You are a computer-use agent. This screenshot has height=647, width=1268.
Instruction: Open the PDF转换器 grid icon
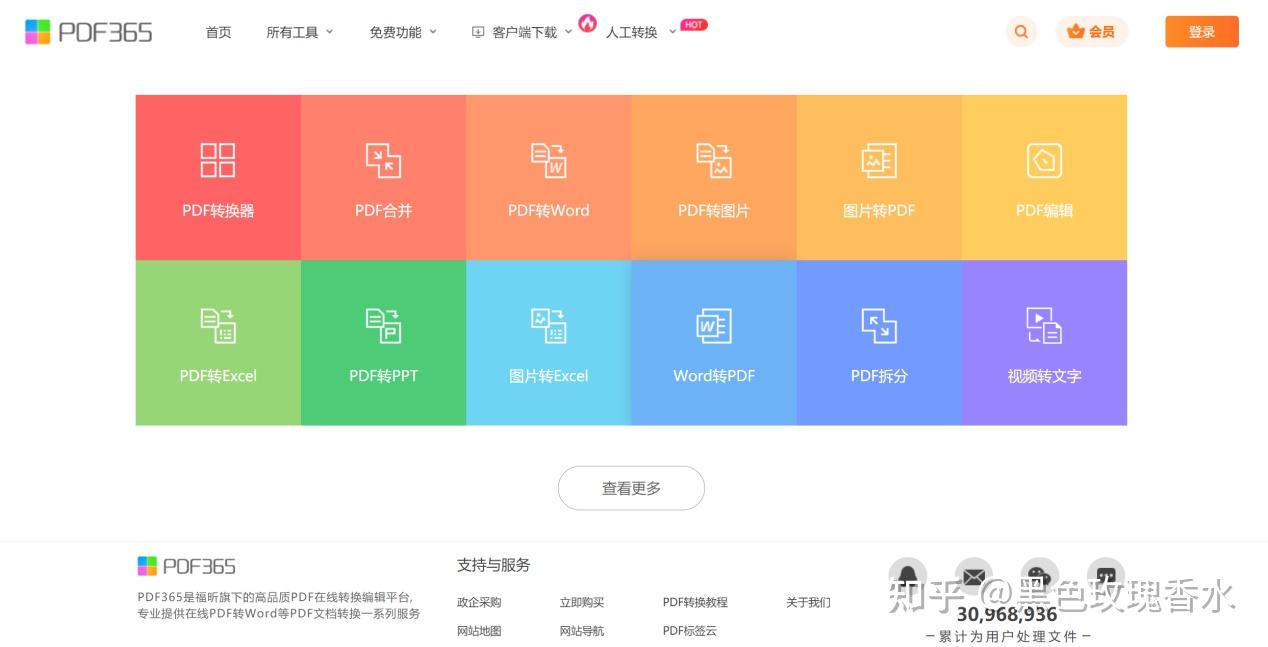click(x=218, y=160)
